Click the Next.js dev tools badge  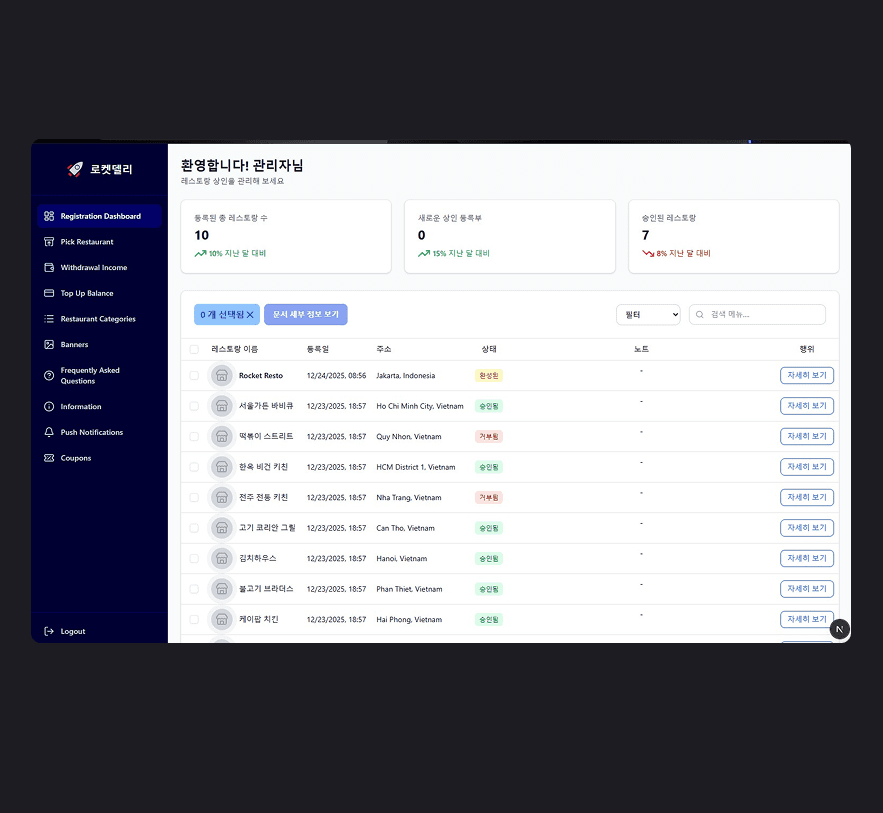coord(839,629)
